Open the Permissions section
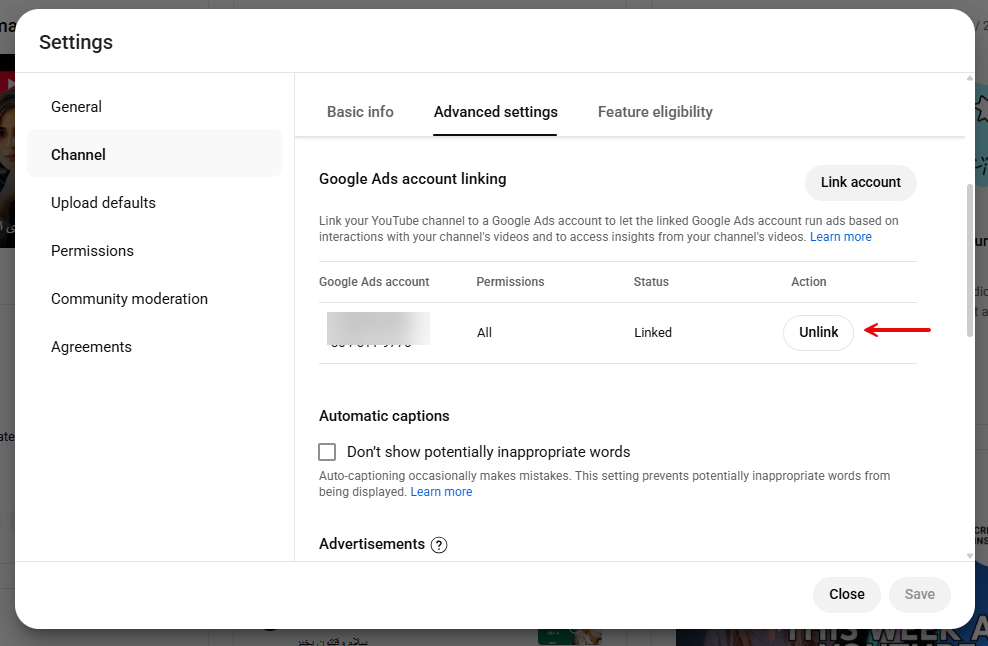Image resolution: width=988 pixels, height=646 pixels. pyautogui.click(x=92, y=251)
